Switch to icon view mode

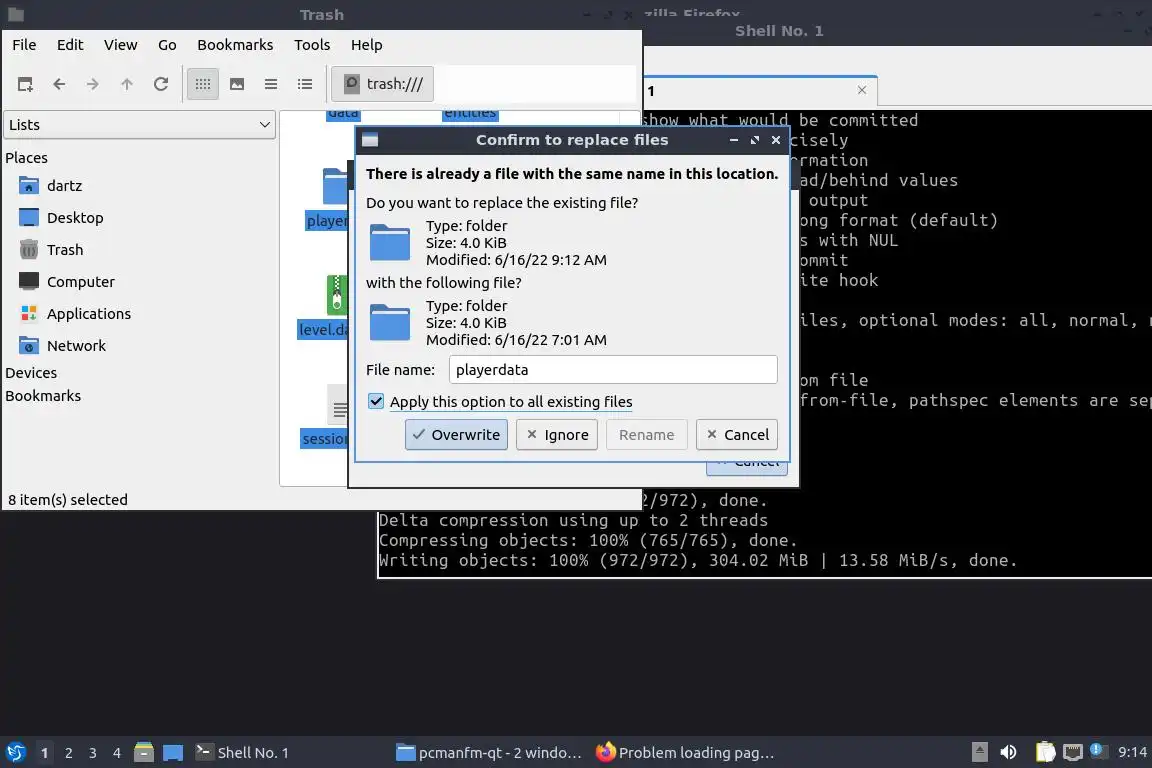(x=203, y=84)
